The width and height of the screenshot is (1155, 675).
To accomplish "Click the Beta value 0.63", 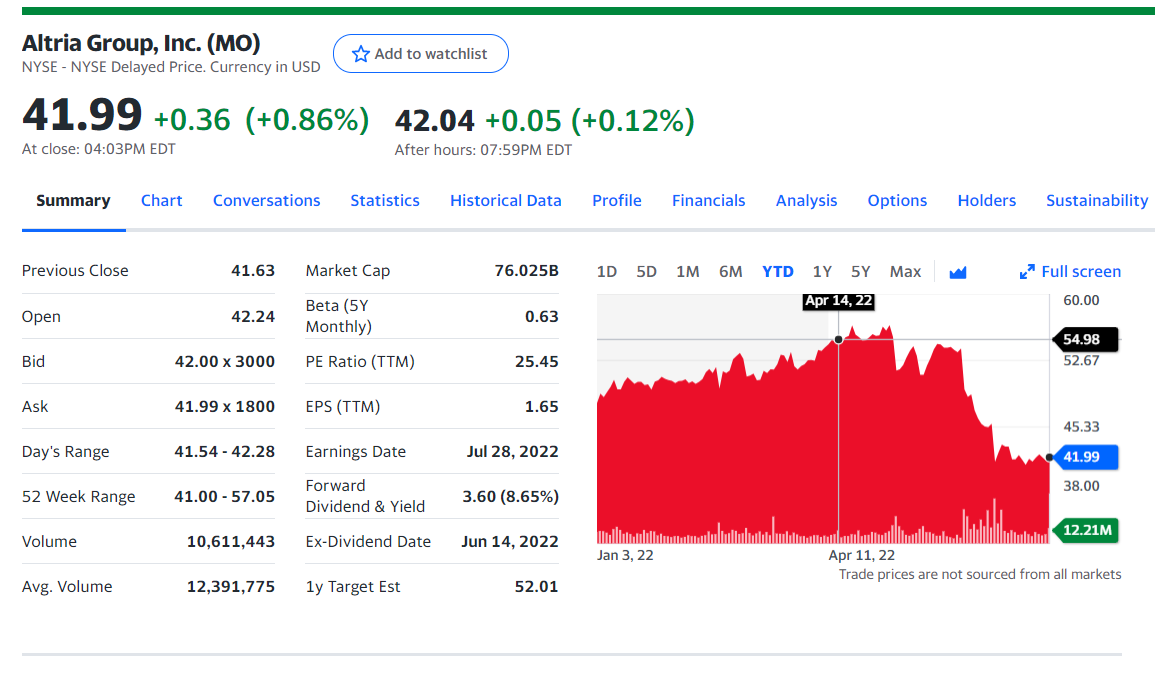I will [x=541, y=316].
